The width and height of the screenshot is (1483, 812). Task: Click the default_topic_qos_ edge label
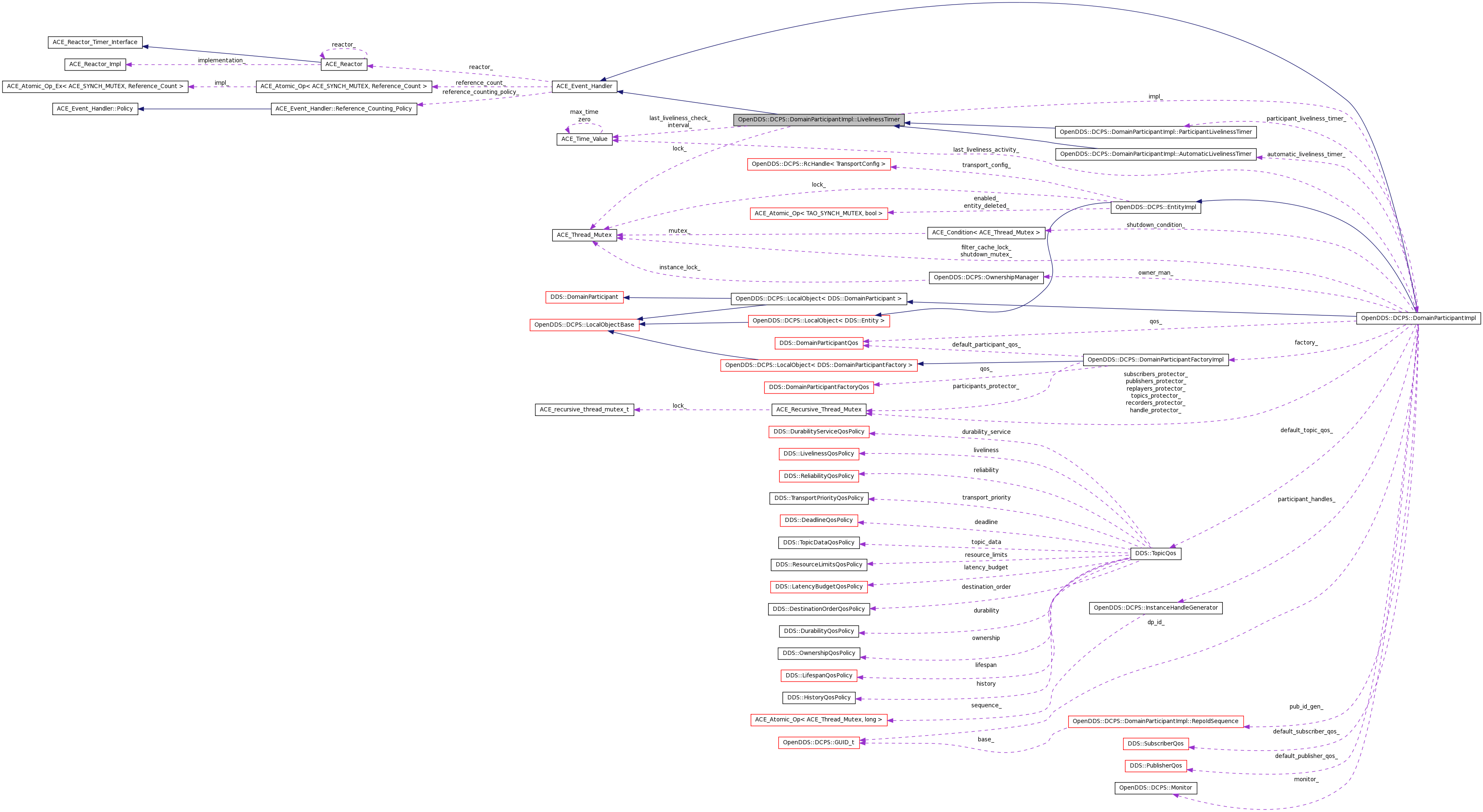(1306, 431)
